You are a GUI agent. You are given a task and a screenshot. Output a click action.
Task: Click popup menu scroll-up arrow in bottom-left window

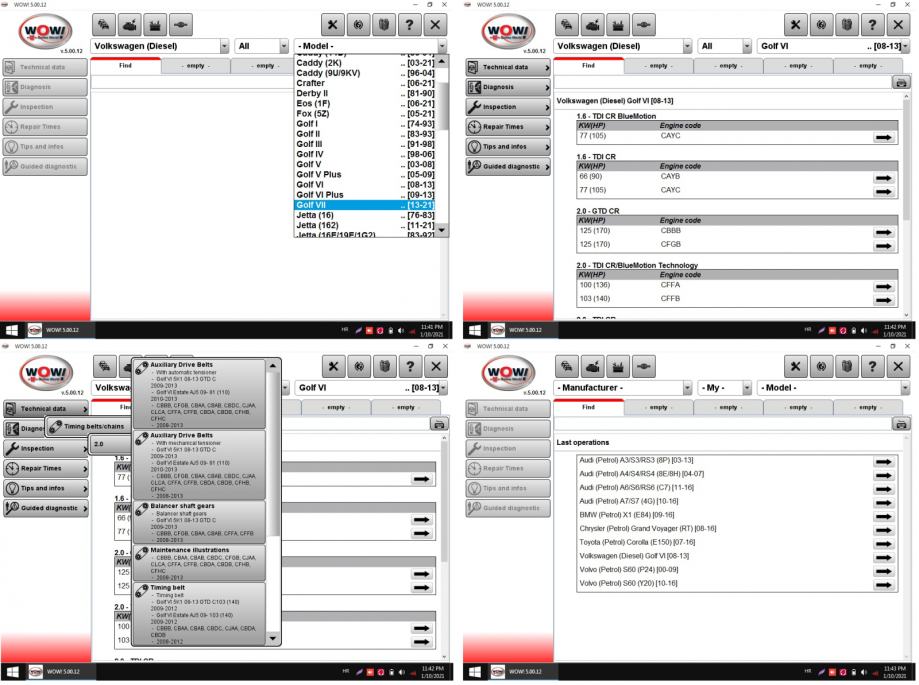coord(273,365)
